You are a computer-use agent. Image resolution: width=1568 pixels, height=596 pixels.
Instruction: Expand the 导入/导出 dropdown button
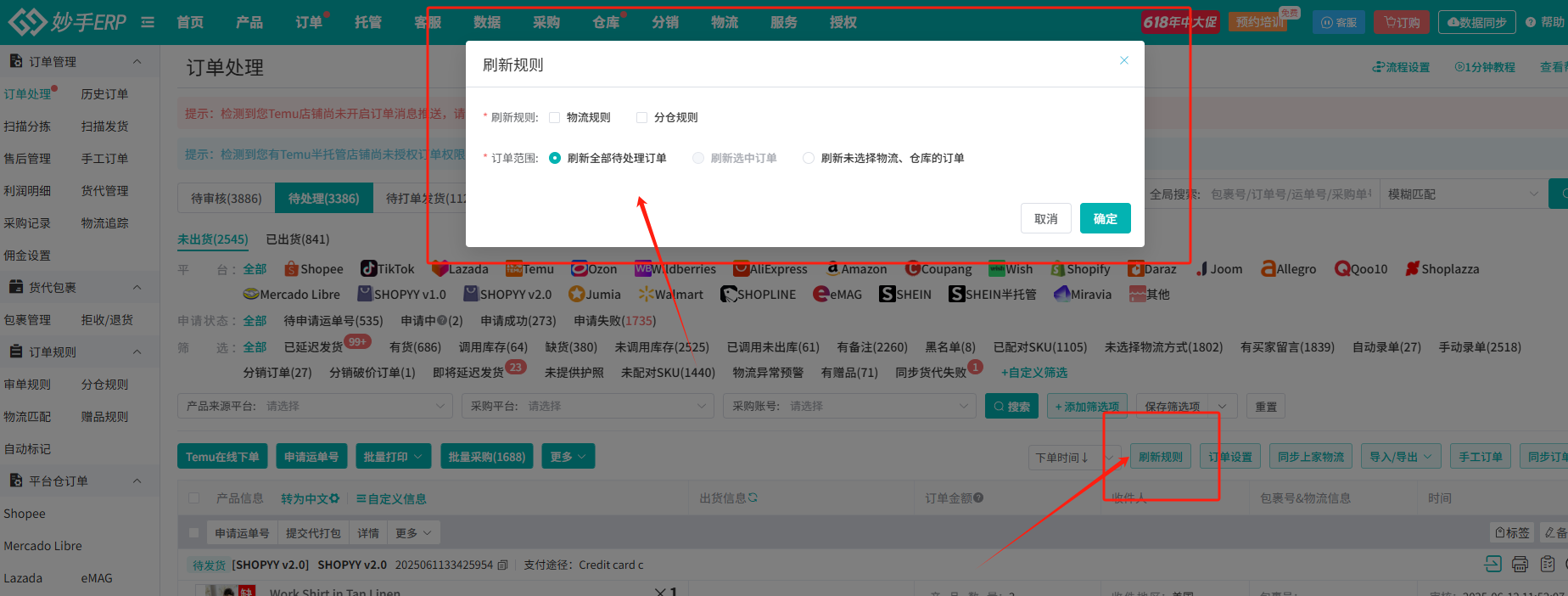pos(1401,457)
